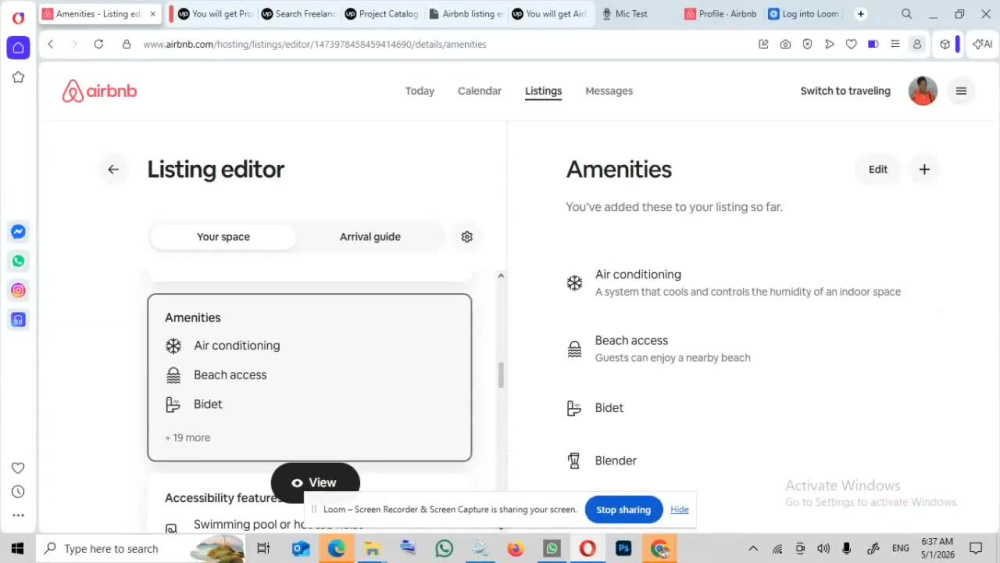Open Opera sidebar three-dots more menu
This screenshot has height=563, width=1000.
[x=18, y=515]
